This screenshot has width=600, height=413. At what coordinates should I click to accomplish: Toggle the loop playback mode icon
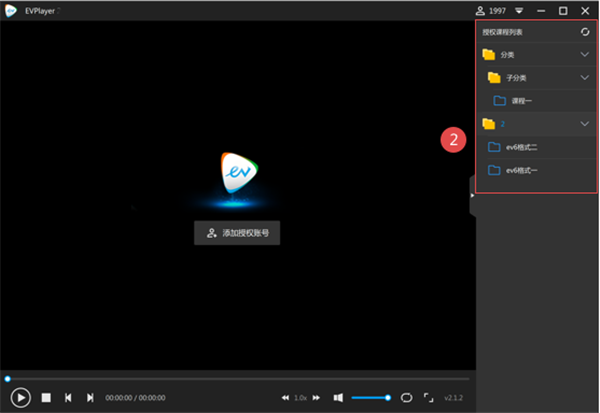406,398
